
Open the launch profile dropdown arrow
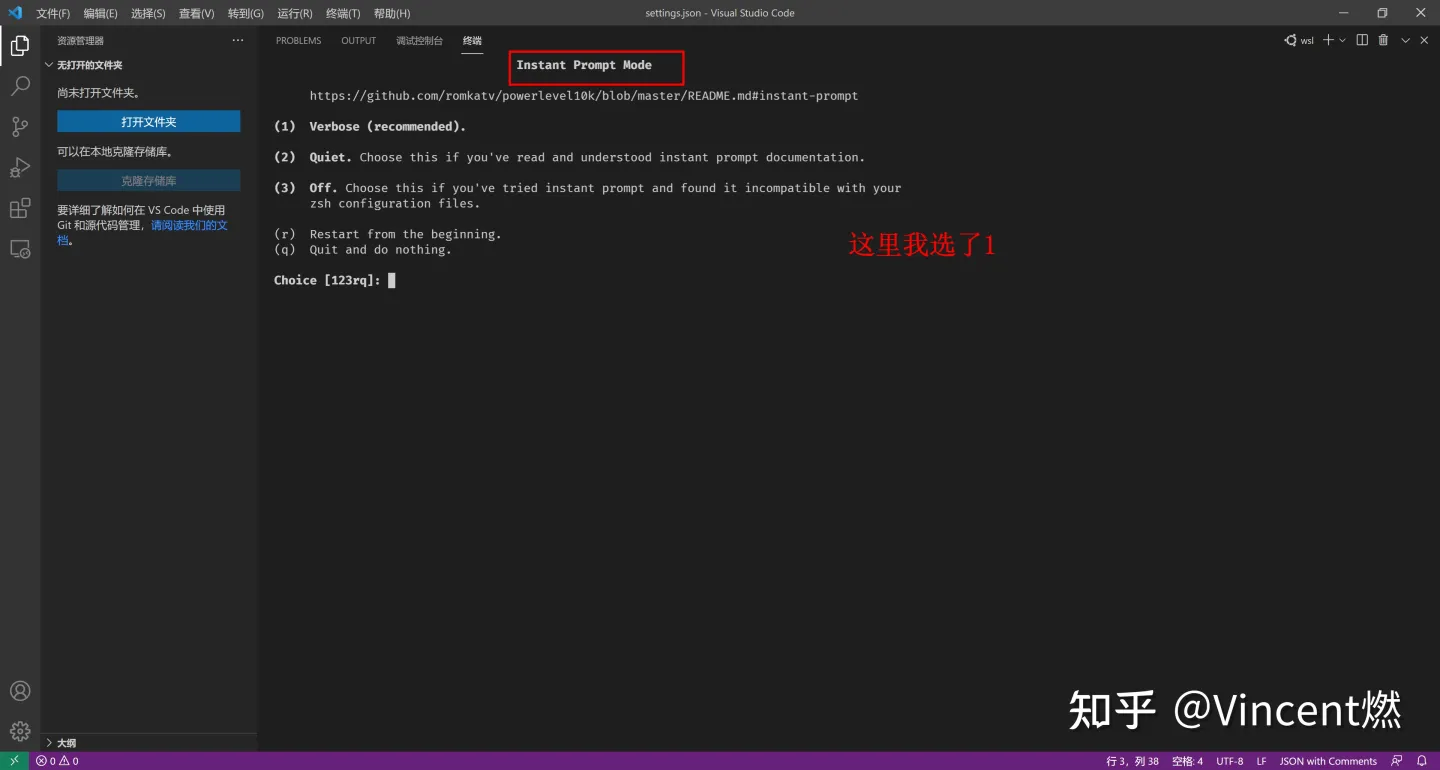click(x=1342, y=40)
